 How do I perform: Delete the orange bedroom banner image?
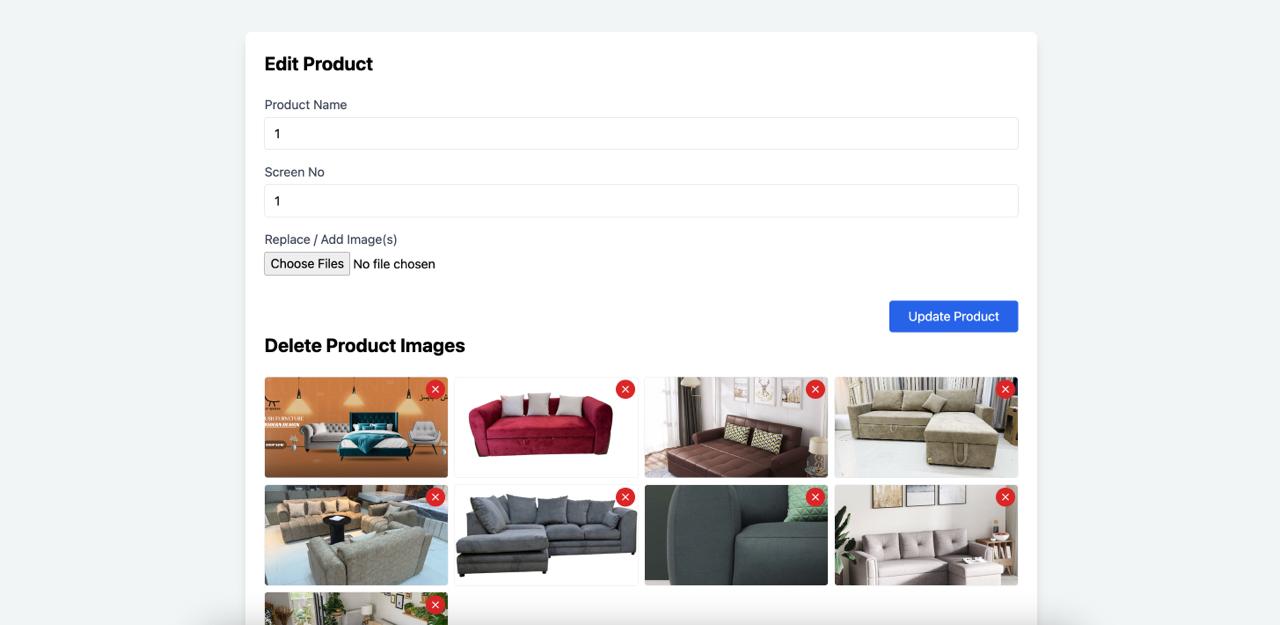click(435, 389)
